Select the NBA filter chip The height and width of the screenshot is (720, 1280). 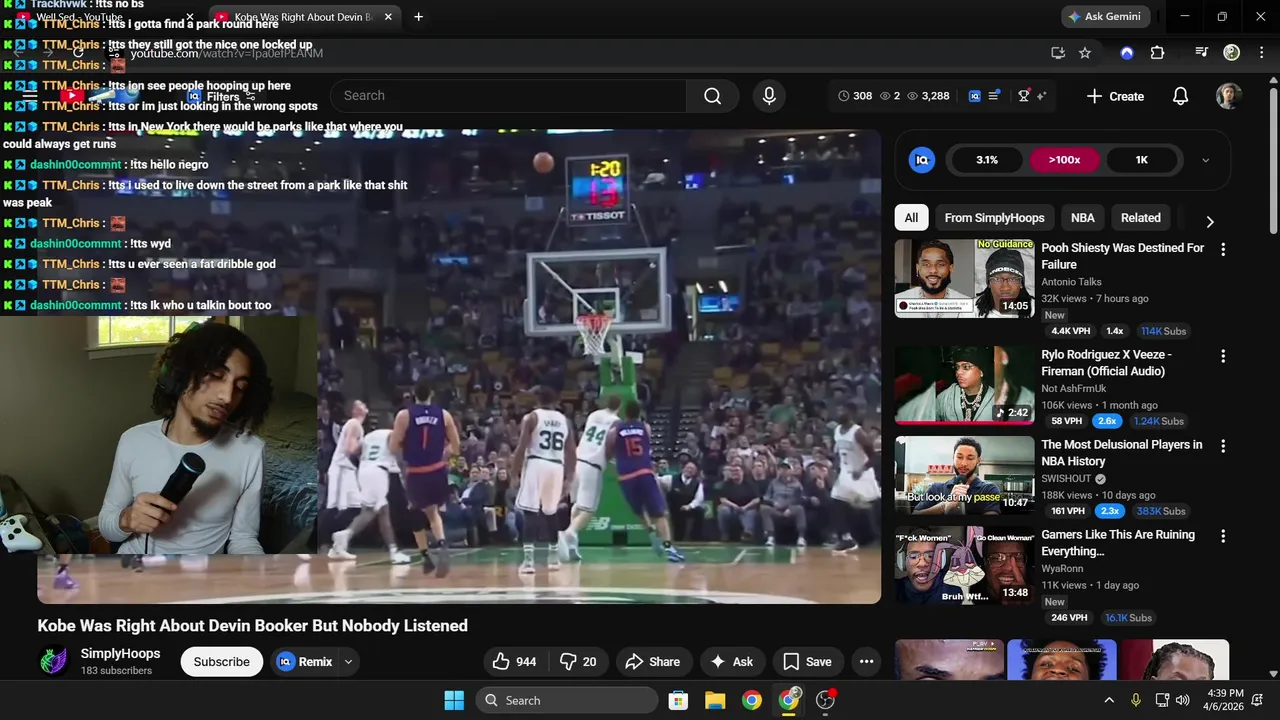(1083, 218)
